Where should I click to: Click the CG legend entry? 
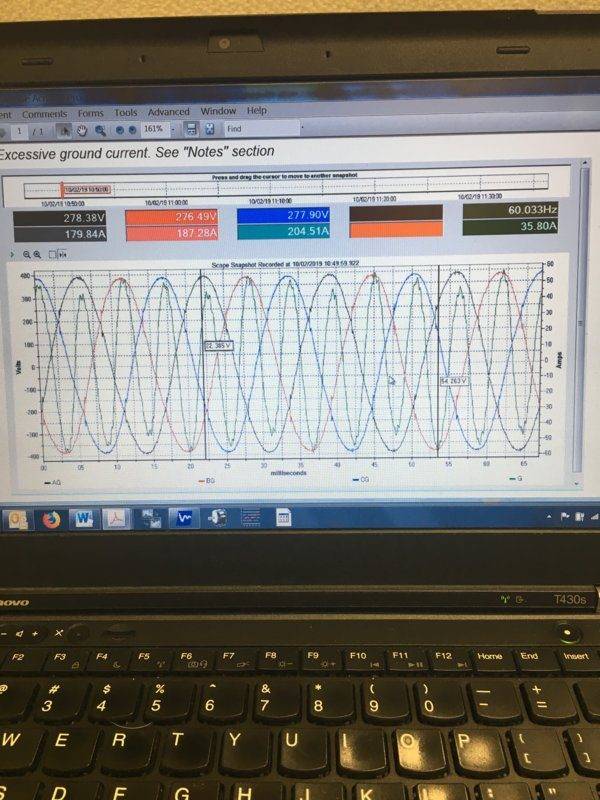[360, 480]
